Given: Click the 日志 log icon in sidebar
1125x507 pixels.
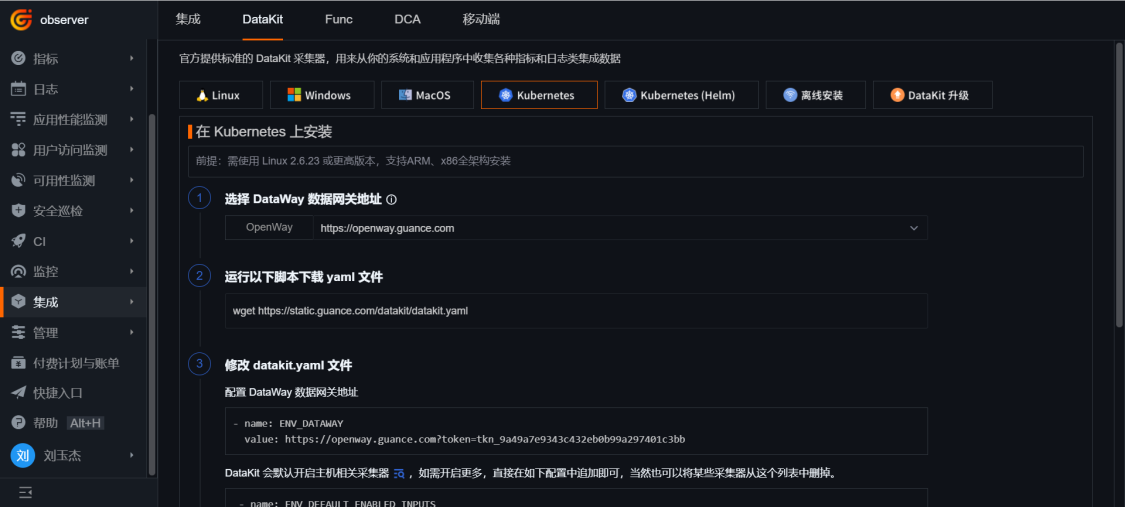Looking at the screenshot, I should tap(19, 89).
